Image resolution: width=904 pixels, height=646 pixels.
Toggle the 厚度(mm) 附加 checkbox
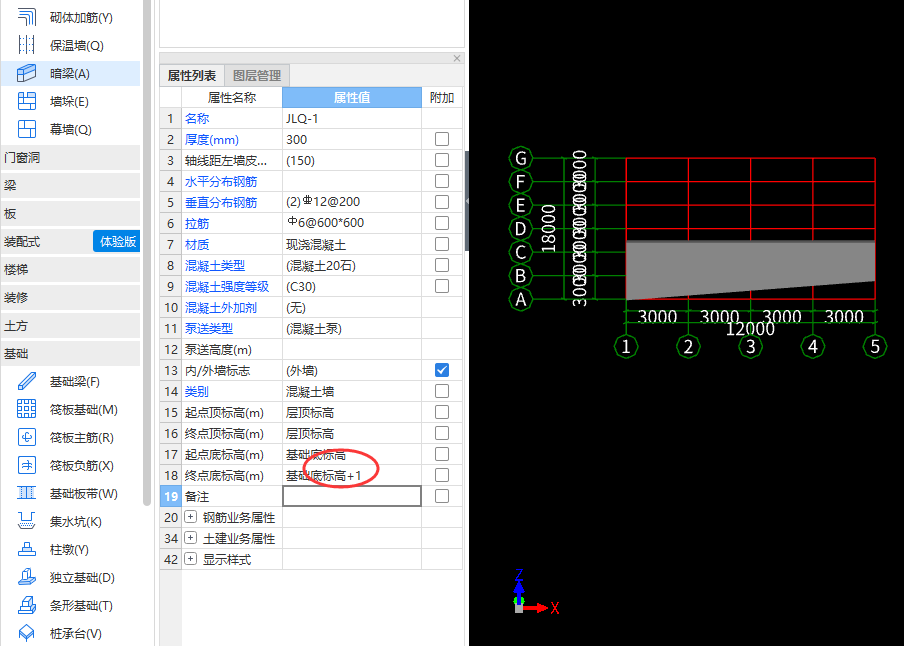442,139
